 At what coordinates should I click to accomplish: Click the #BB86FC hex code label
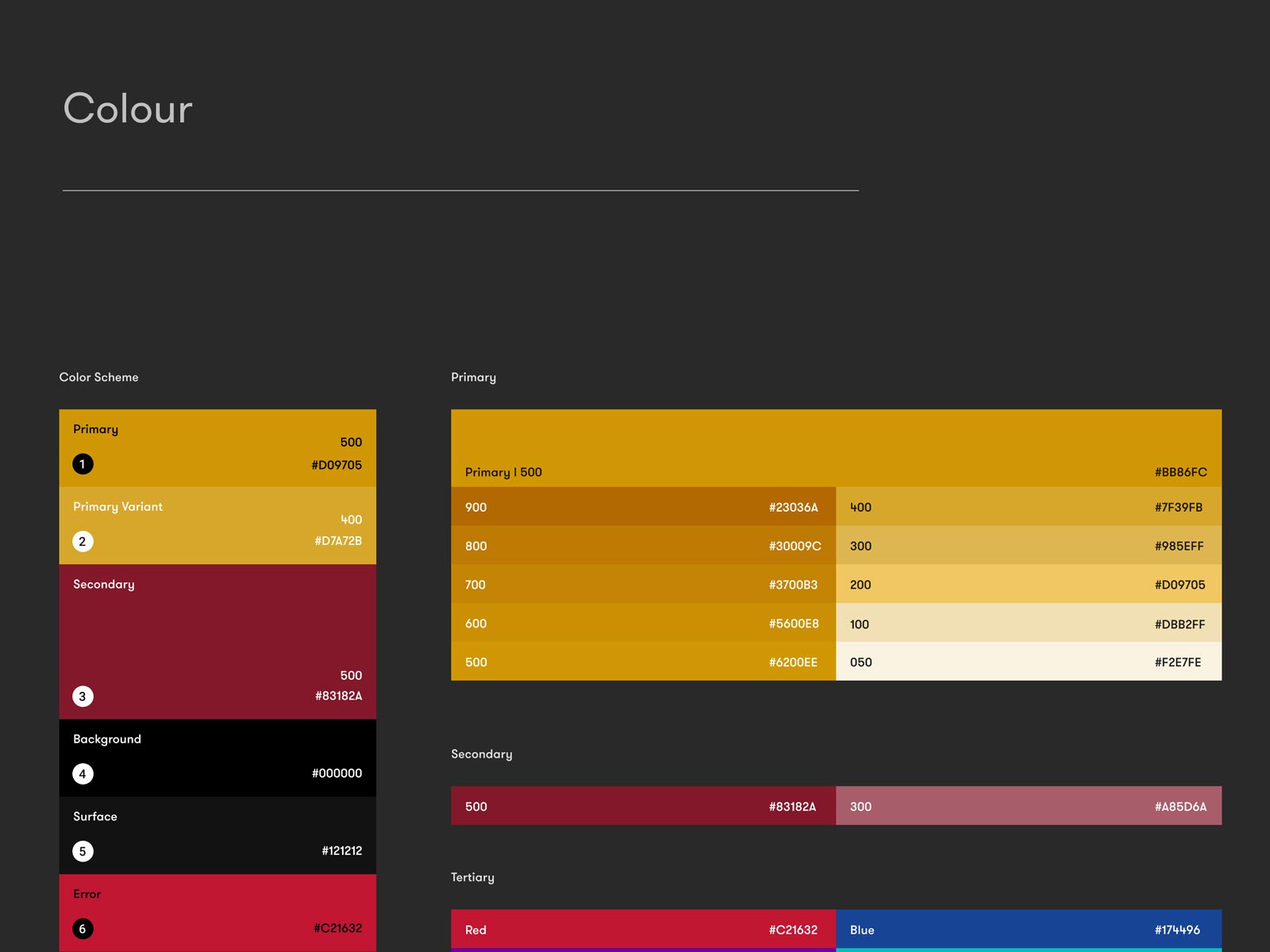pos(1180,472)
